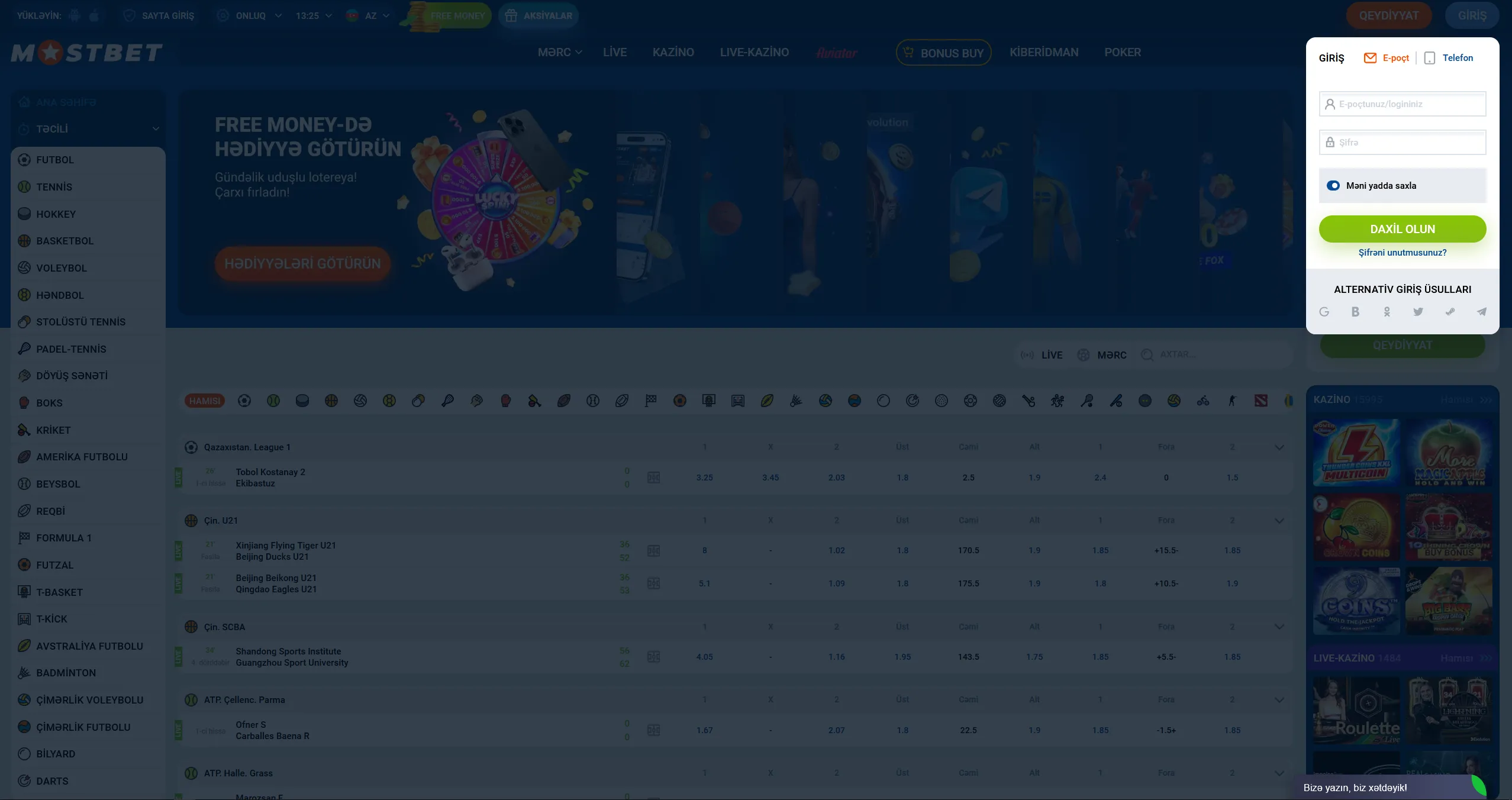The height and width of the screenshot is (800, 1512).
Task: Open the POKER tab
Action: [x=1123, y=52]
